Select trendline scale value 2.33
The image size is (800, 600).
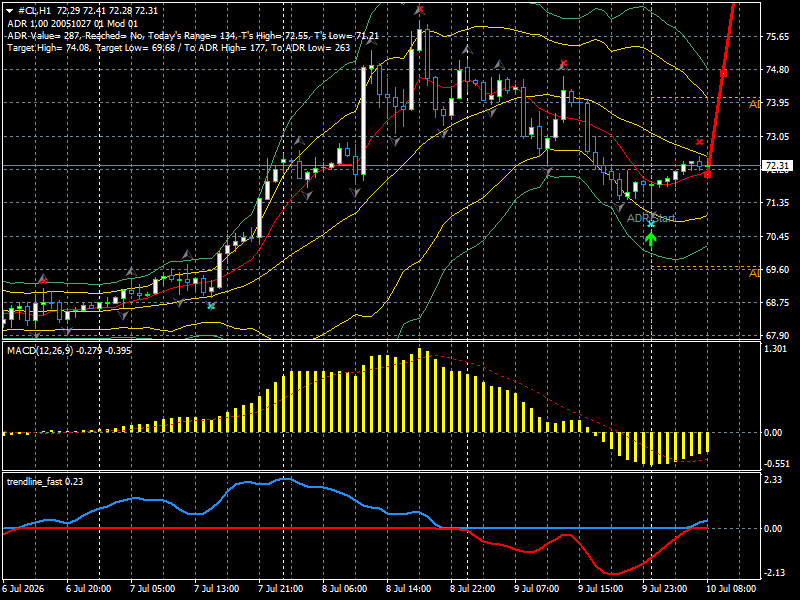click(x=773, y=480)
